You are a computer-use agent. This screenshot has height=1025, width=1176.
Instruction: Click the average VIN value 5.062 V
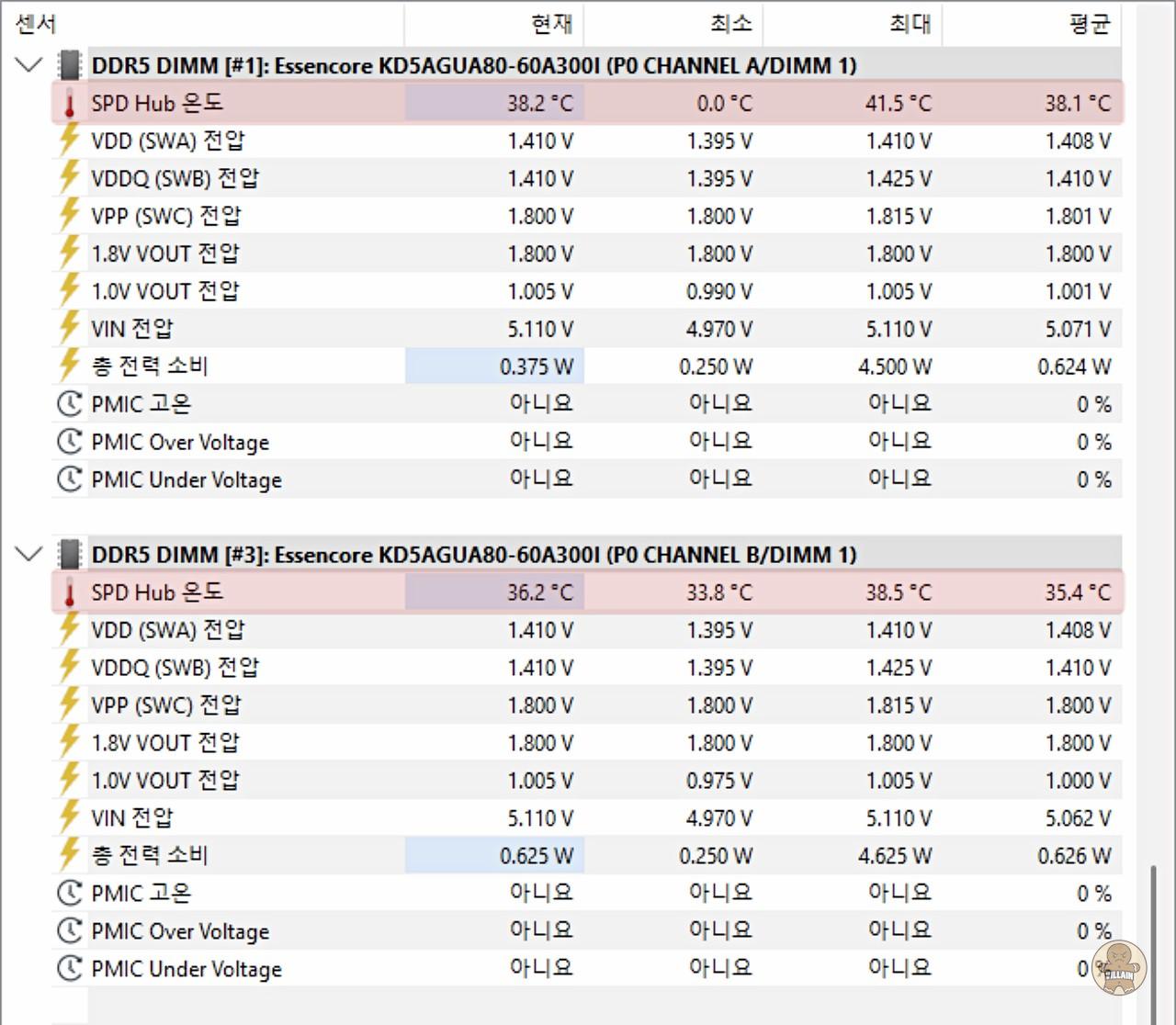click(1079, 818)
